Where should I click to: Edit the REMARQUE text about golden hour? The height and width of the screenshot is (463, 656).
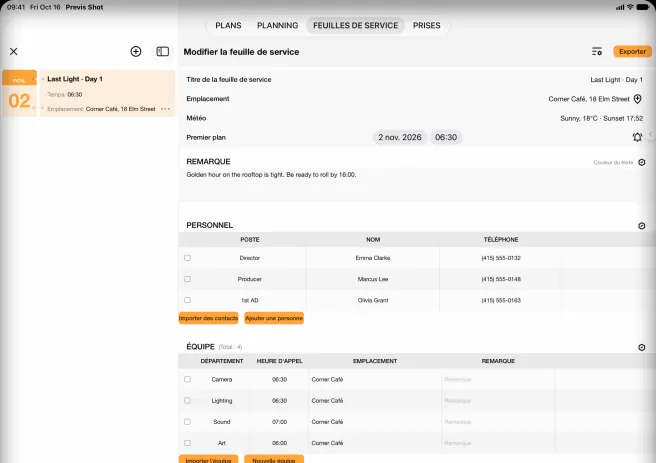point(271,175)
